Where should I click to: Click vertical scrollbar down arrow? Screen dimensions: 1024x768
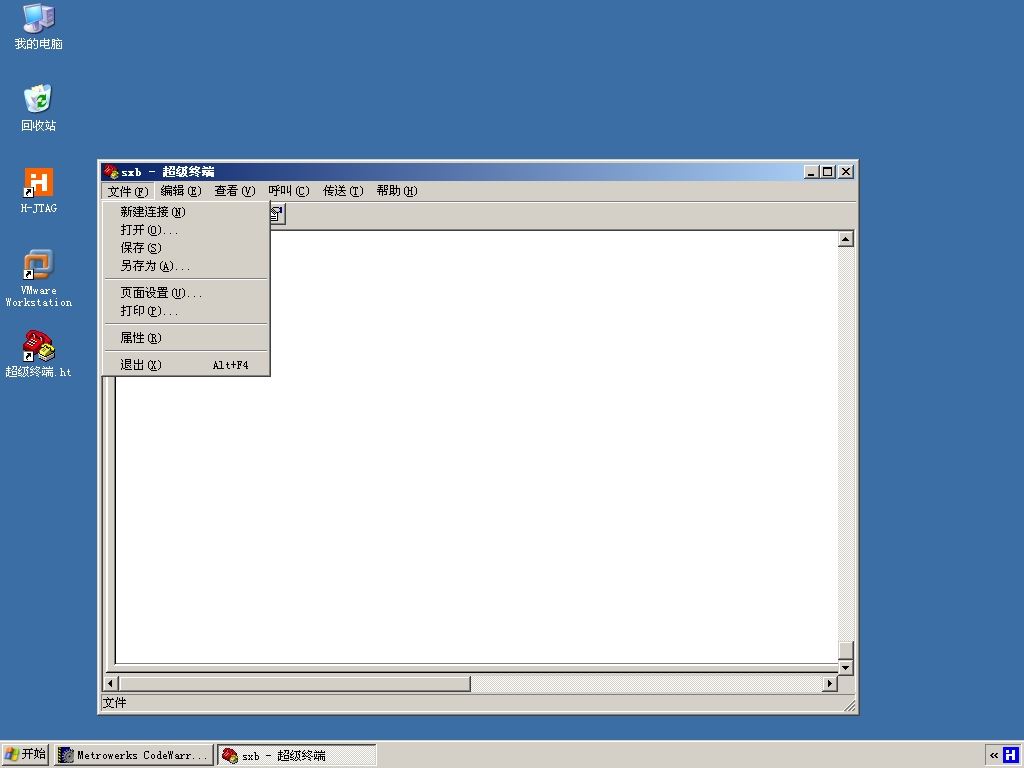point(846,667)
